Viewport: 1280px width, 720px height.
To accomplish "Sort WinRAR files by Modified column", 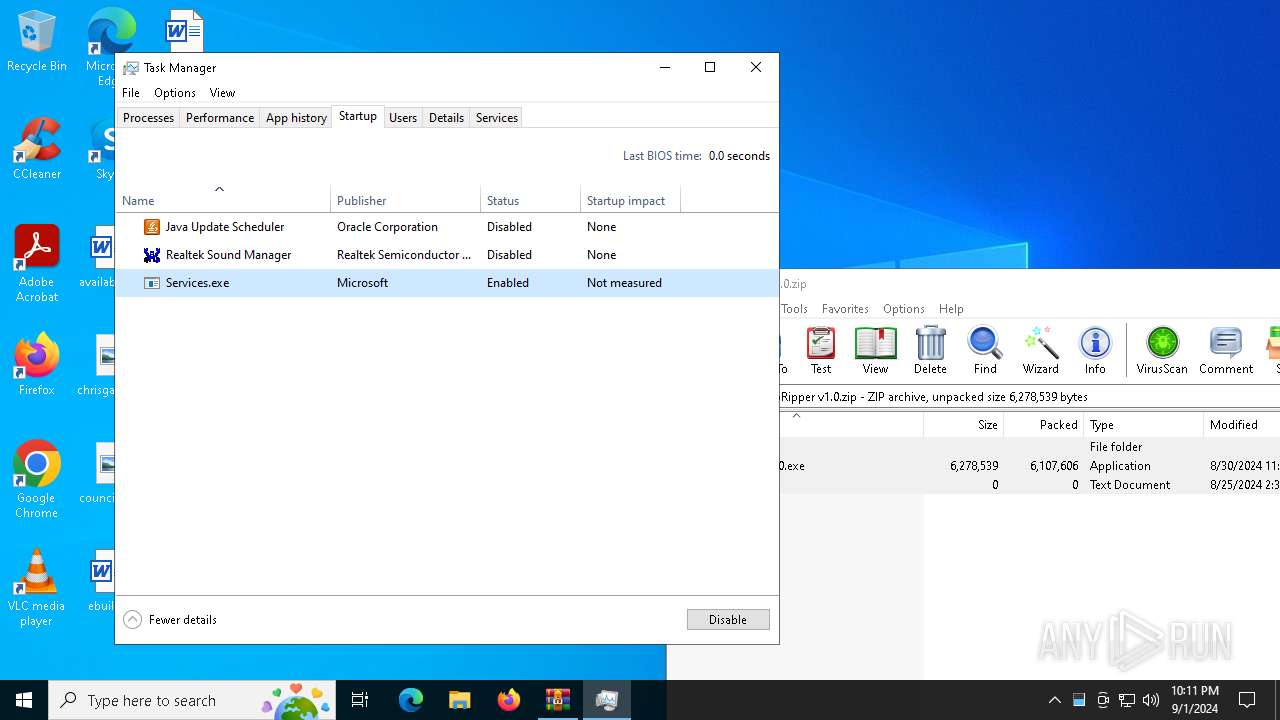I will click(x=1241, y=424).
